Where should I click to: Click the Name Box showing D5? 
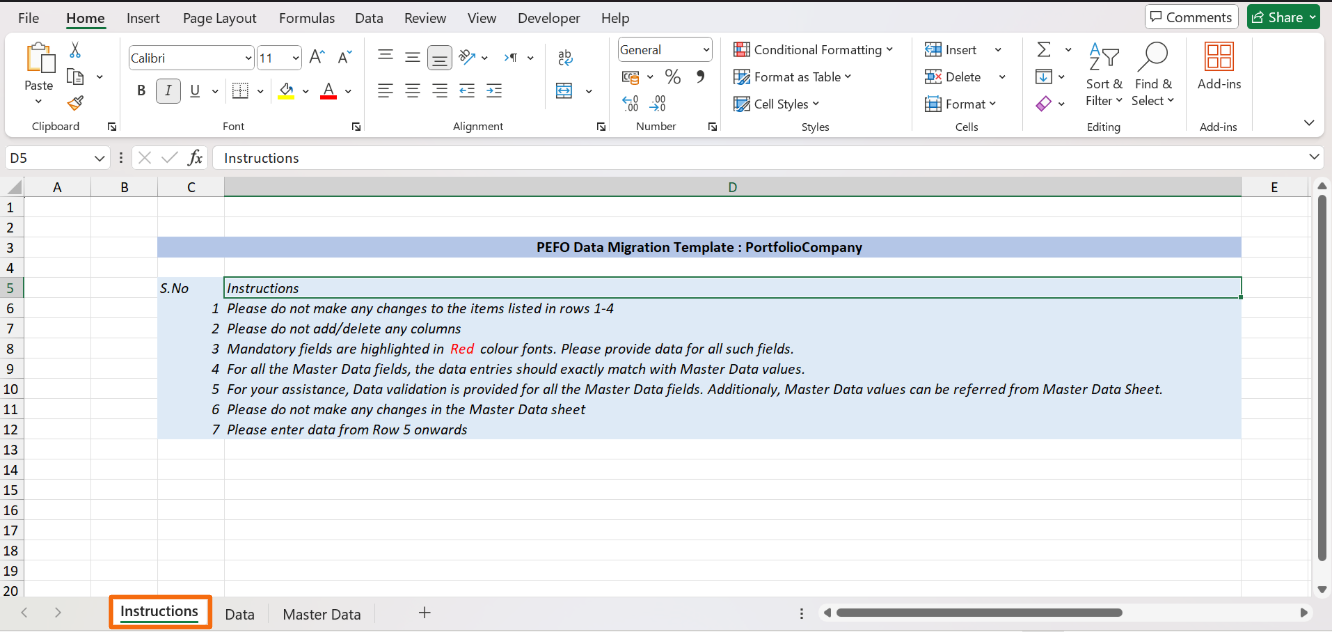pos(48,158)
